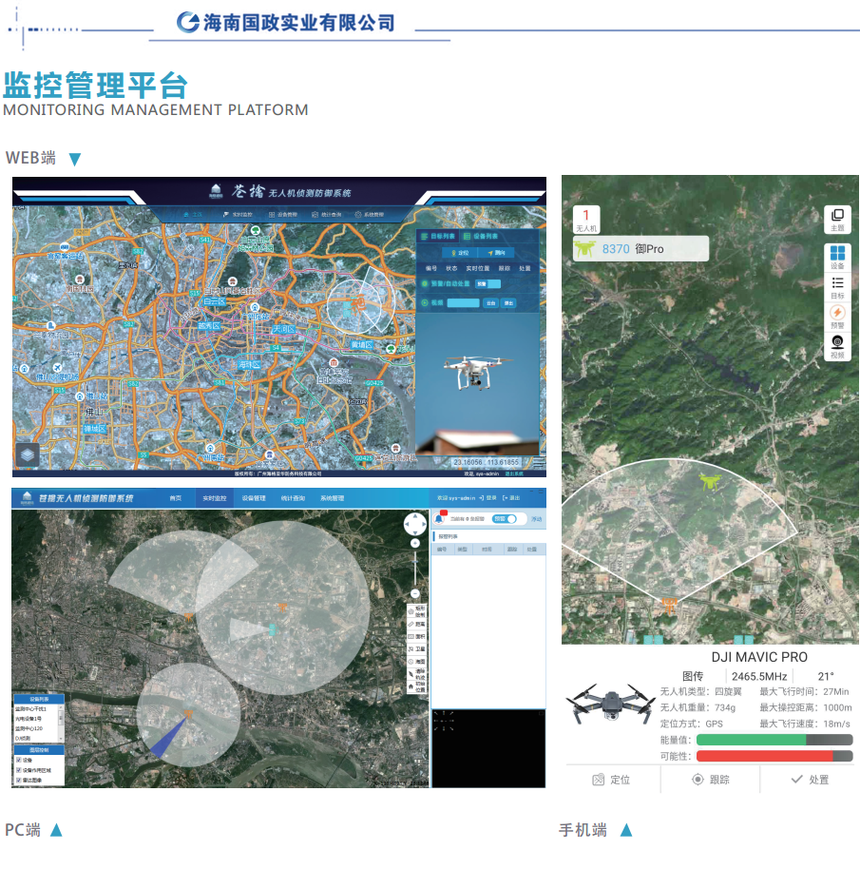
Task: Zoom out with the PC map minus button
Action: click(415, 594)
